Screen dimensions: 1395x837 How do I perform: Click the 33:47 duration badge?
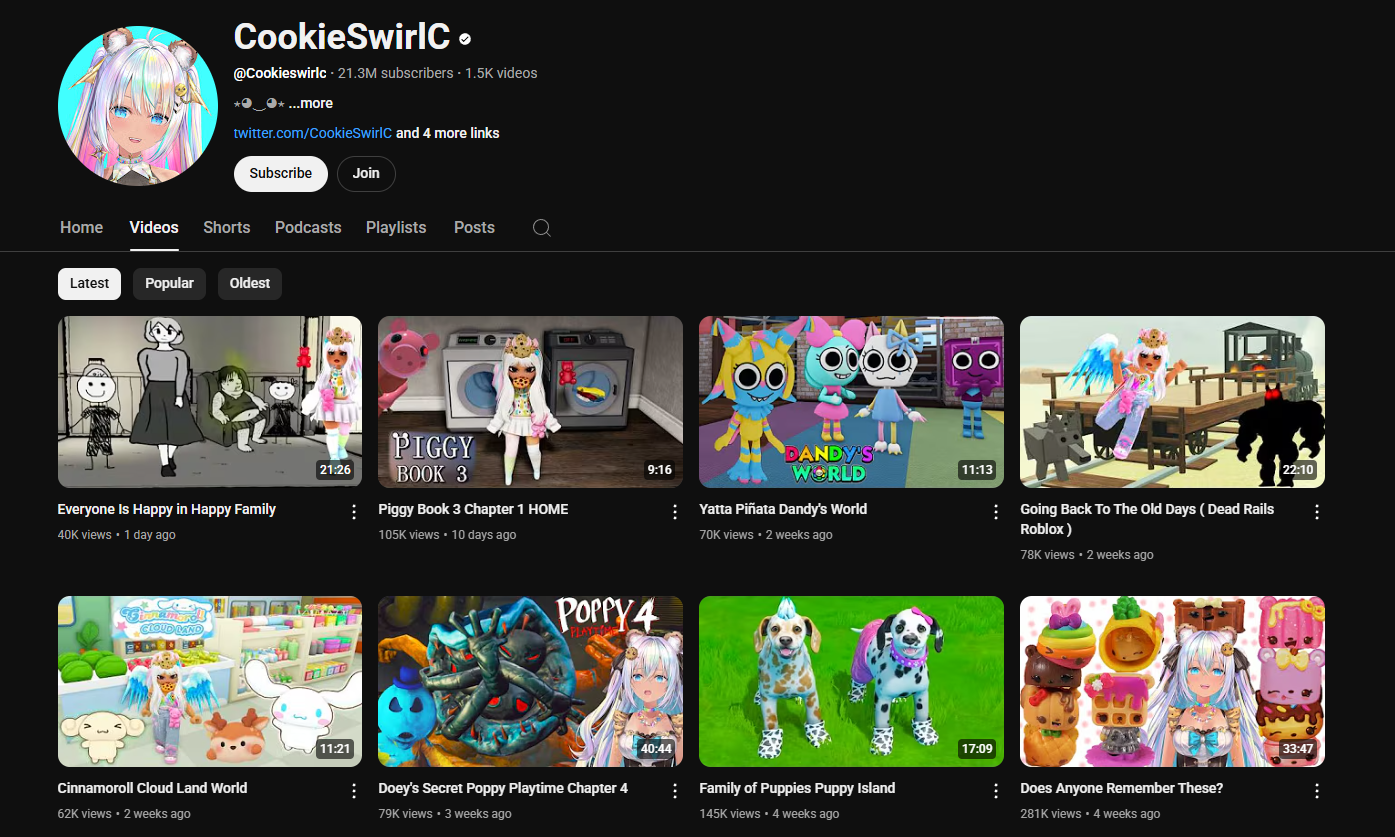[x=1298, y=749]
